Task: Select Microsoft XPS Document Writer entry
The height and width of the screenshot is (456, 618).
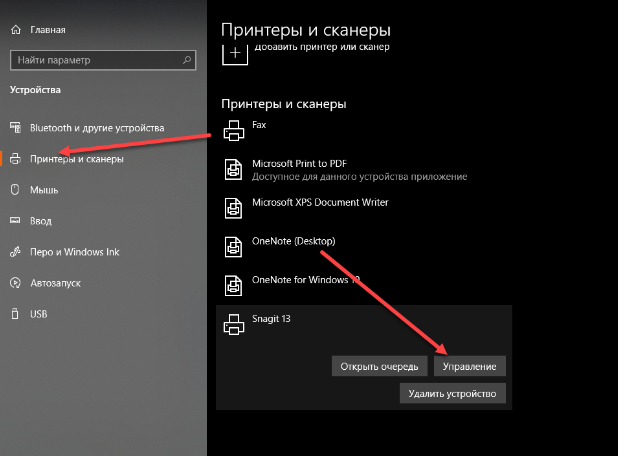Action: [320, 203]
